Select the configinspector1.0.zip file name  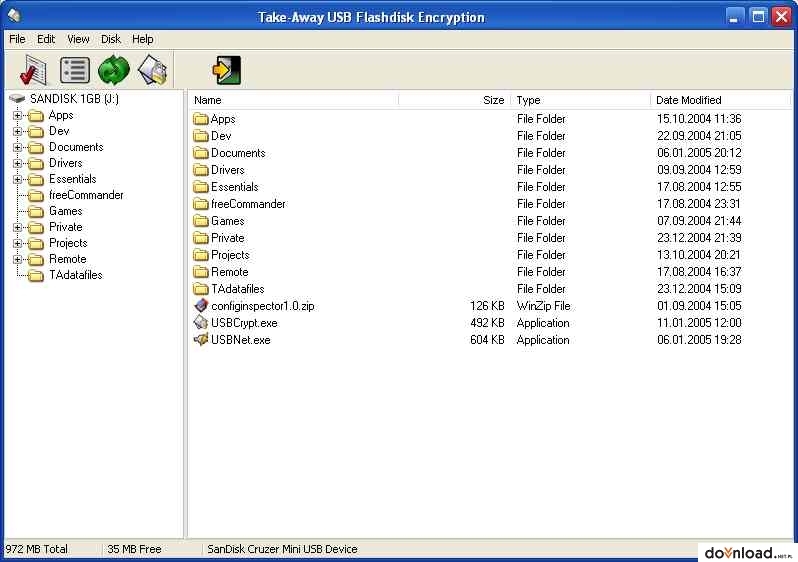coord(263,306)
